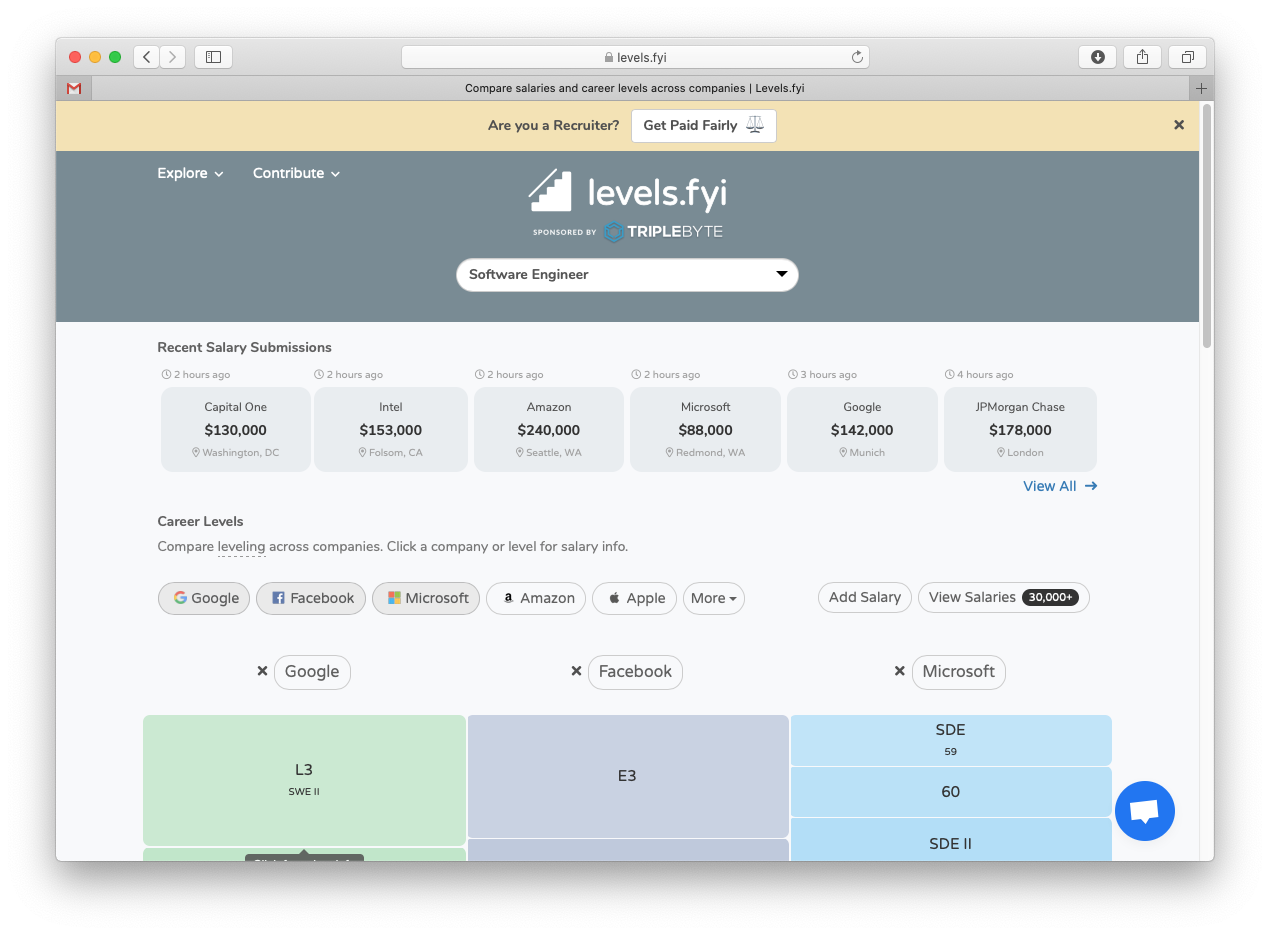This screenshot has height=935, width=1270.
Task: Expand the More companies dropdown
Action: pos(714,598)
